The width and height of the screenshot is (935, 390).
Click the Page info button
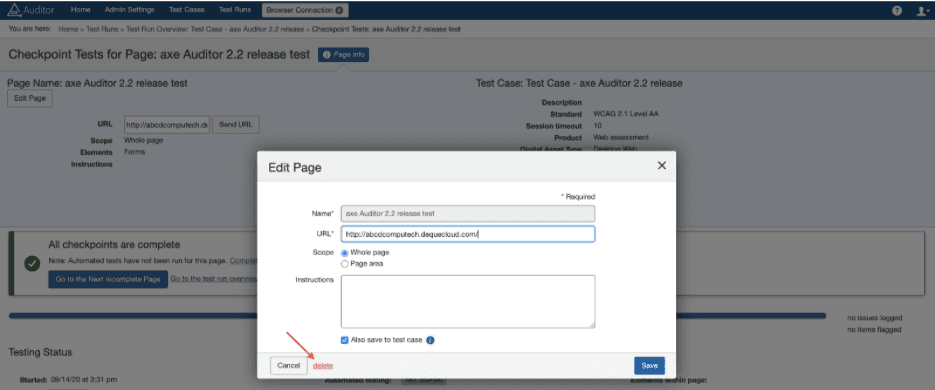344,55
